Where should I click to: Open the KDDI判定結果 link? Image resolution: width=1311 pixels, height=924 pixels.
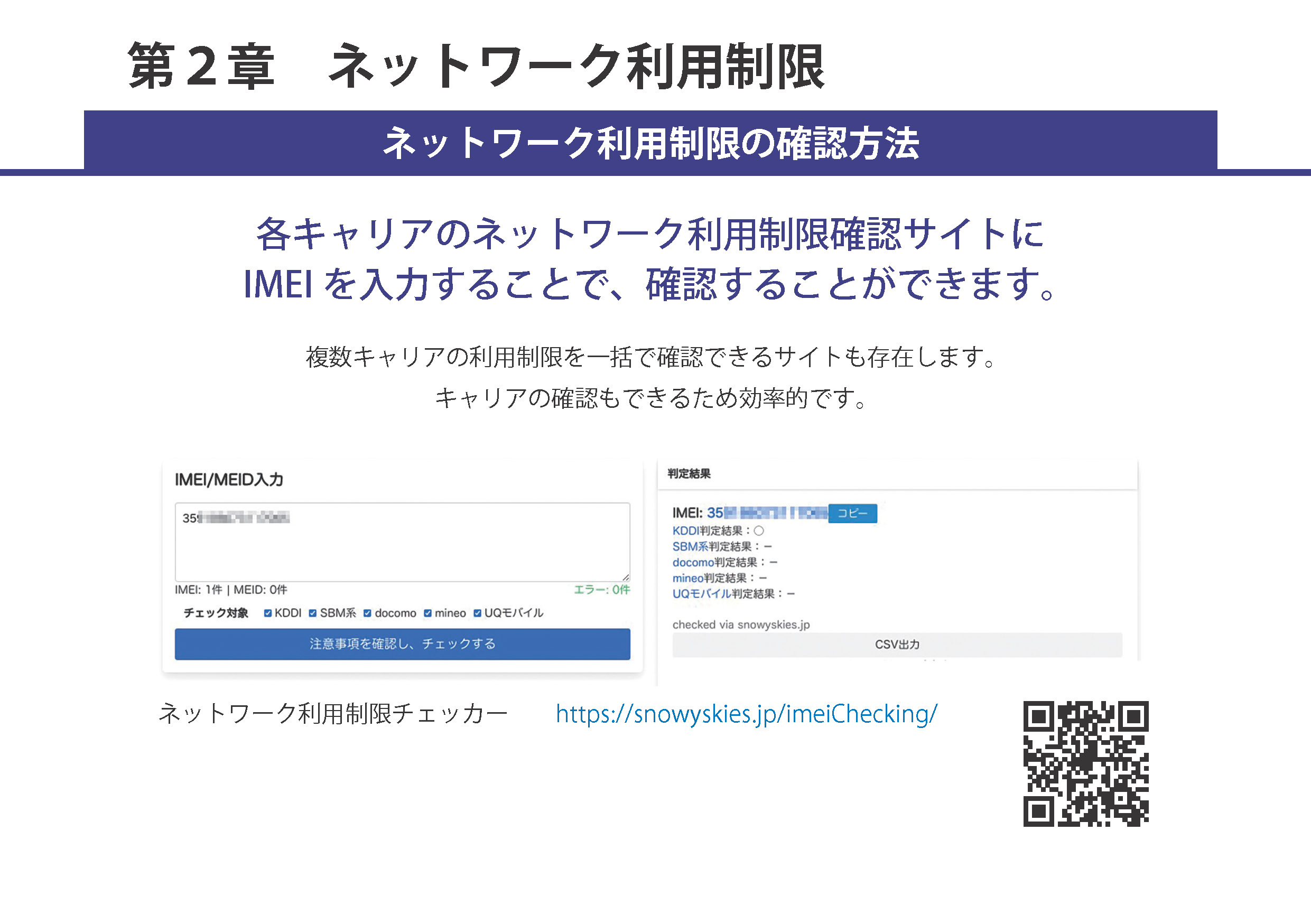click(685, 531)
